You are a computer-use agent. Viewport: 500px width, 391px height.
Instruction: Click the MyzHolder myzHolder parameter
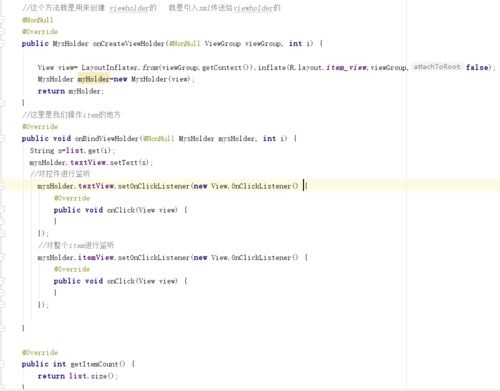[217, 139]
